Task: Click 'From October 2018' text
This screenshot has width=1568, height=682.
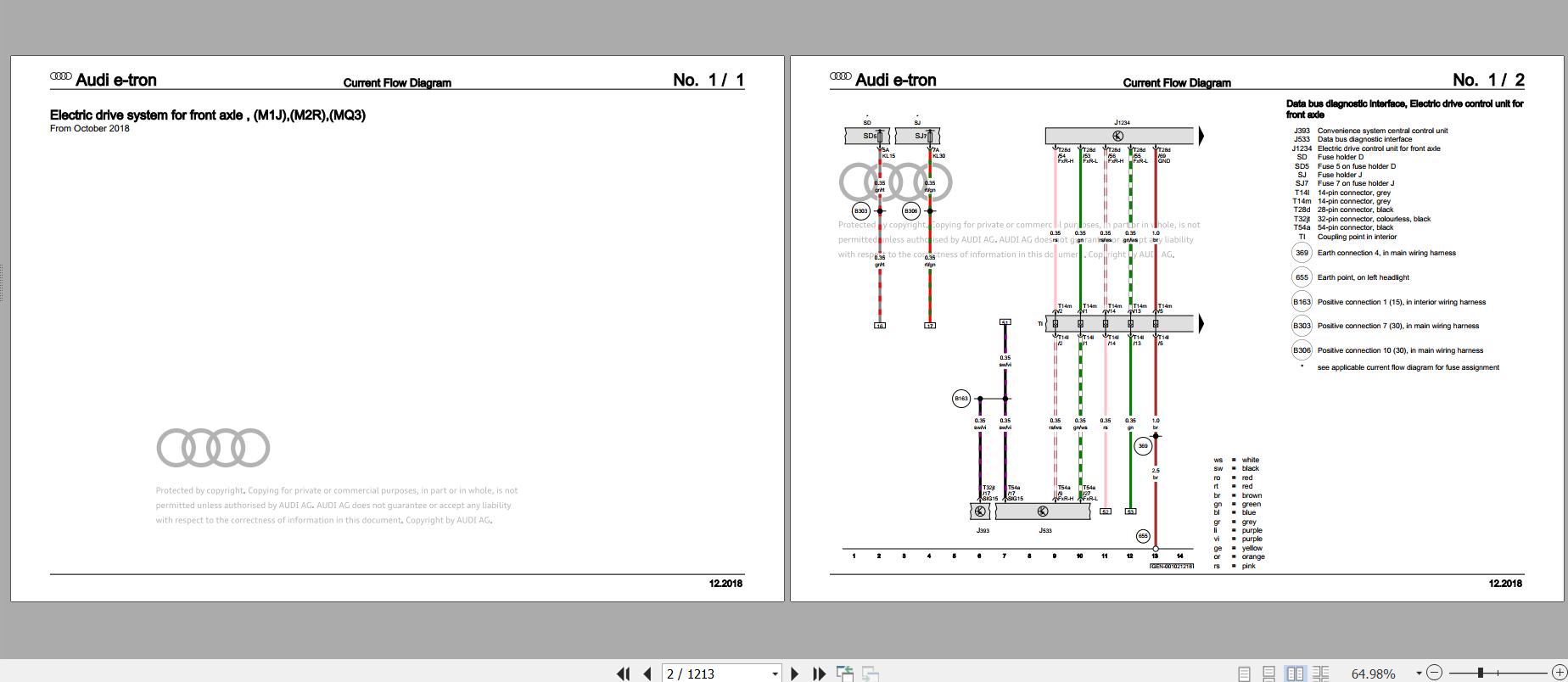Action: tap(90, 129)
